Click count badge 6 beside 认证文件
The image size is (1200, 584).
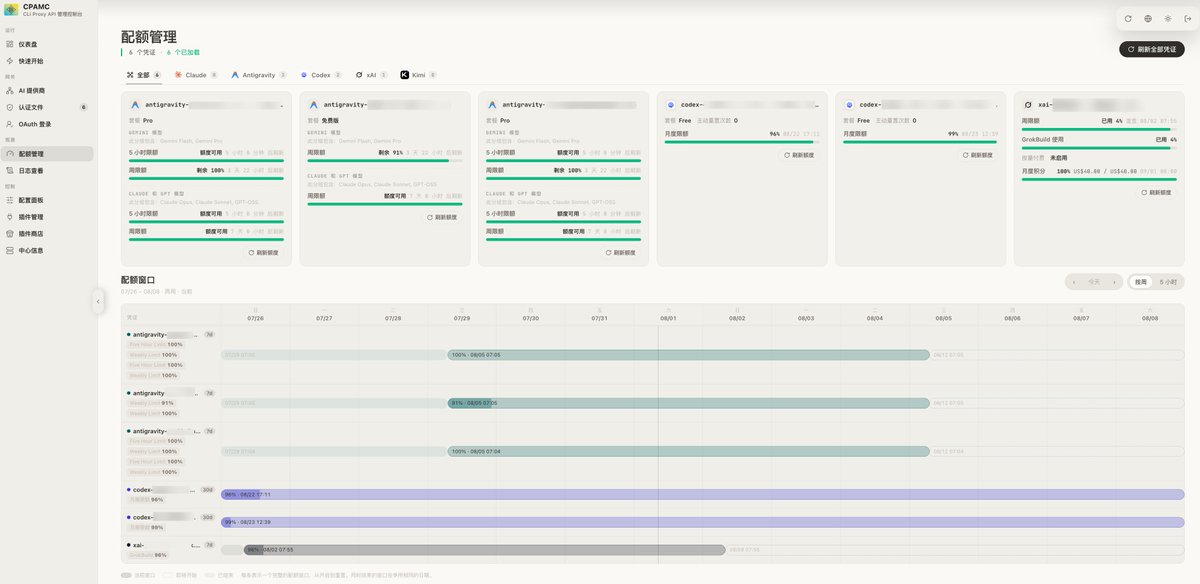tap(84, 107)
